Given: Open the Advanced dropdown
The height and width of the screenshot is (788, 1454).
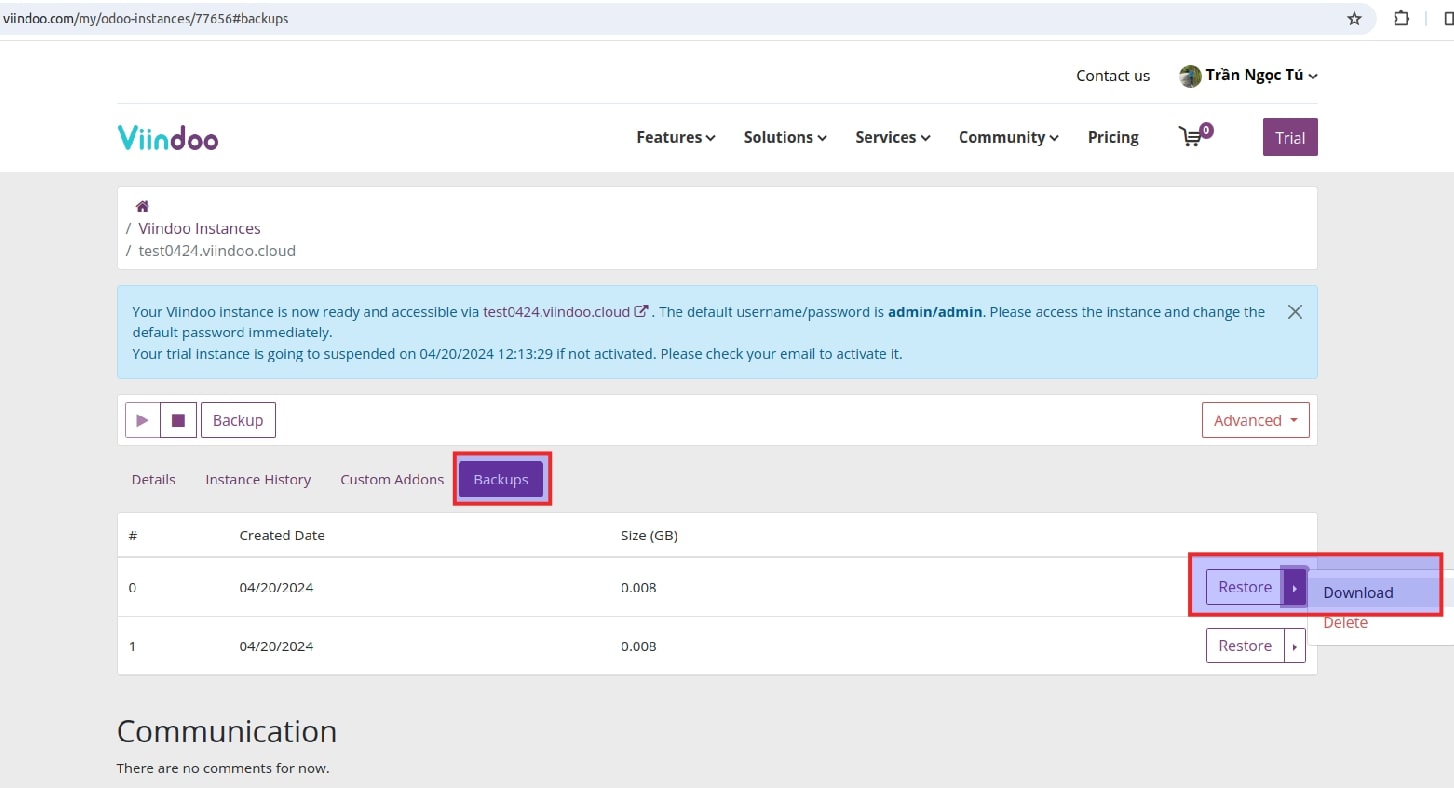Looking at the screenshot, I should 1256,420.
